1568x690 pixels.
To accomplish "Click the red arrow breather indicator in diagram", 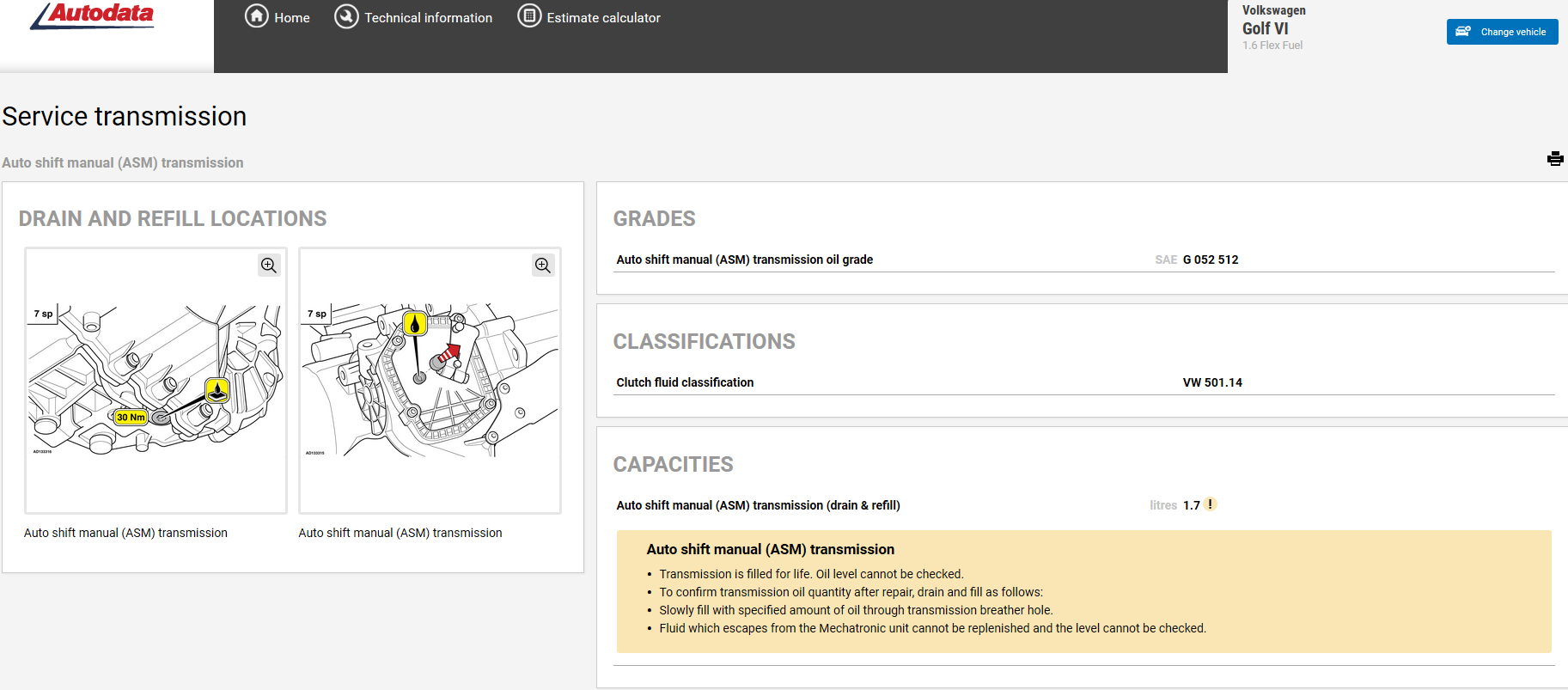I will [x=448, y=353].
